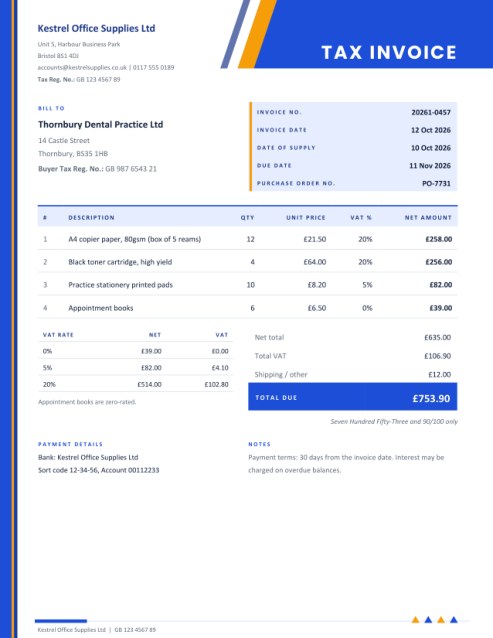This screenshot has height=638, width=493.
Task: Click the accounts@kestrelsupplies.co.uk email address
Action: 82,68
